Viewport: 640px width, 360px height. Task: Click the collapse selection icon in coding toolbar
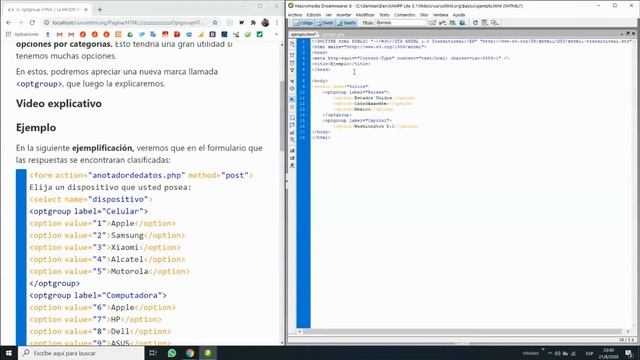coord(292,63)
